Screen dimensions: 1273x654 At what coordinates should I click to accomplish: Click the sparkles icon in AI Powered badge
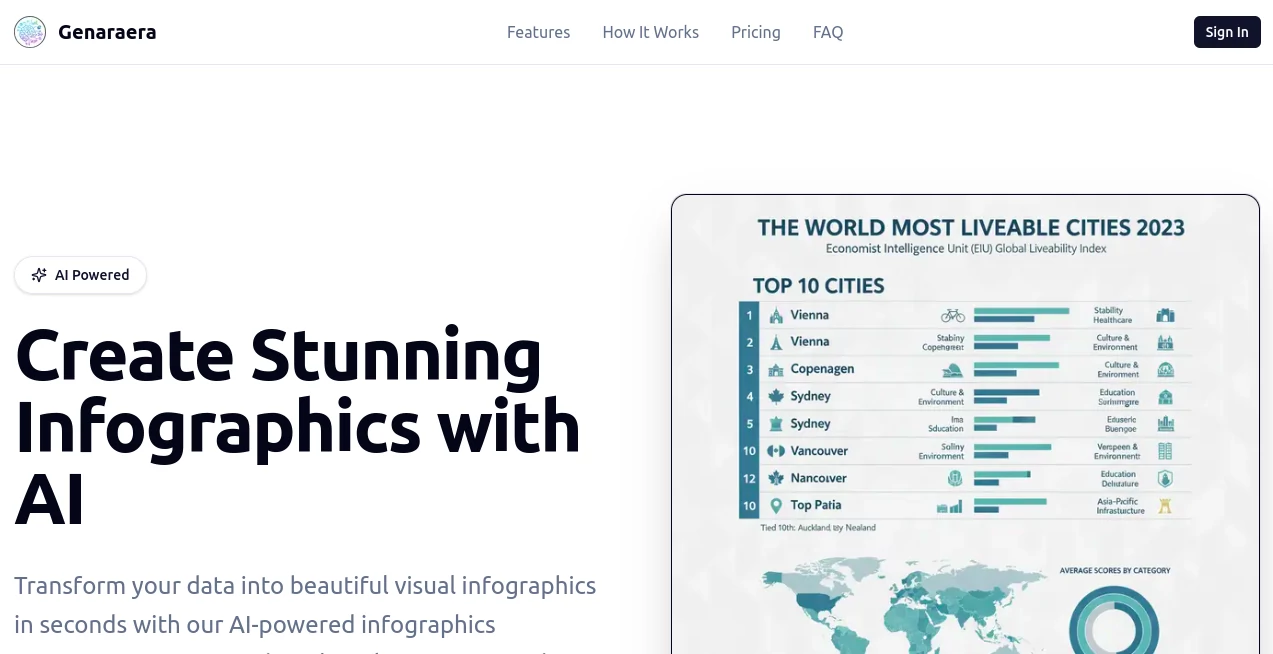(x=38, y=275)
